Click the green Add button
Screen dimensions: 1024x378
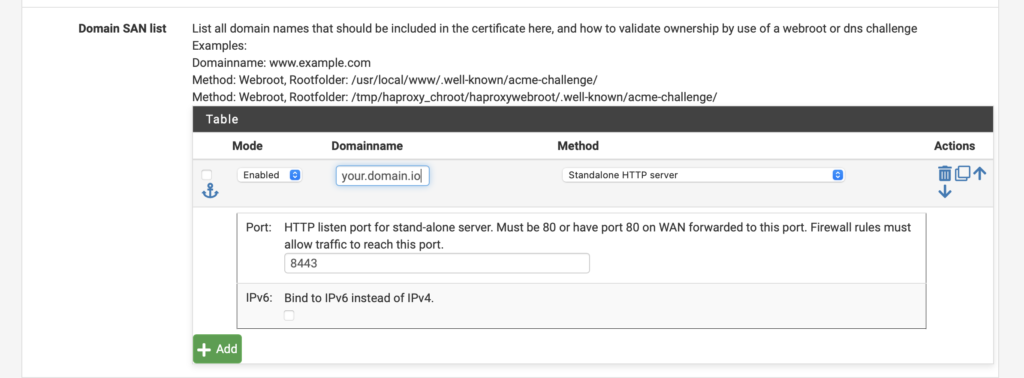tap(217, 349)
